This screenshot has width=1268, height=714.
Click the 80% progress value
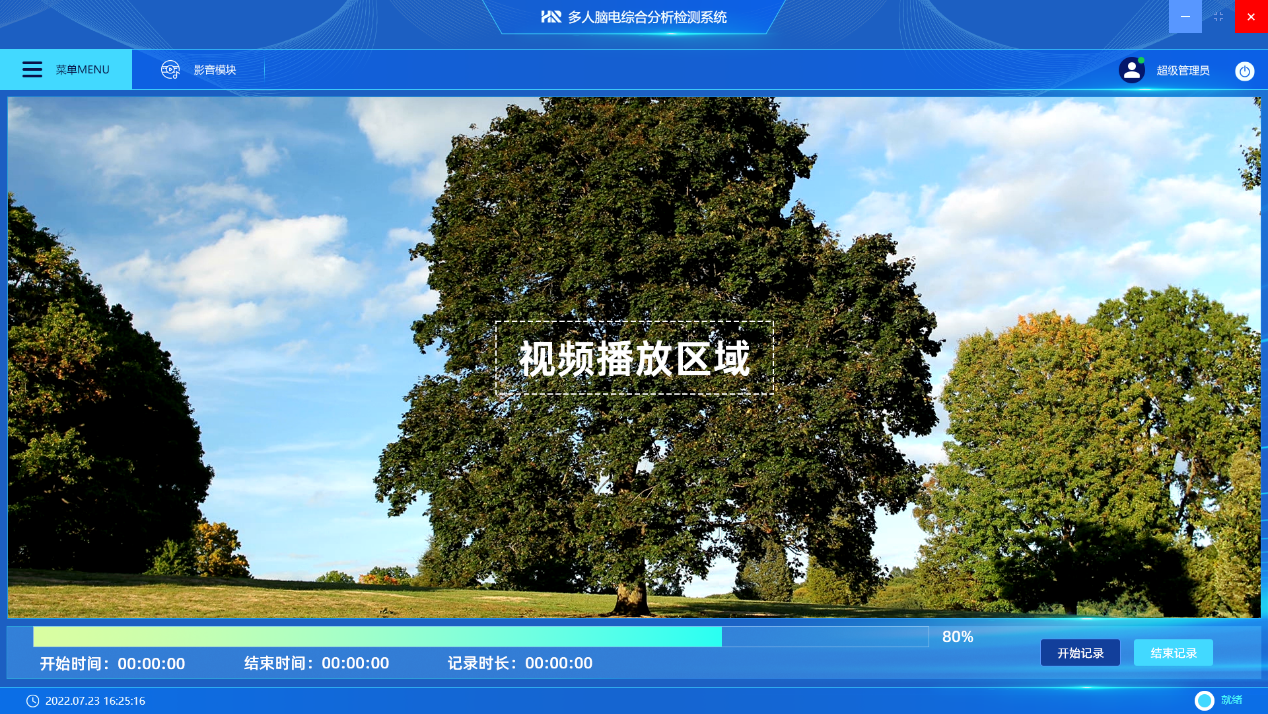(958, 637)
